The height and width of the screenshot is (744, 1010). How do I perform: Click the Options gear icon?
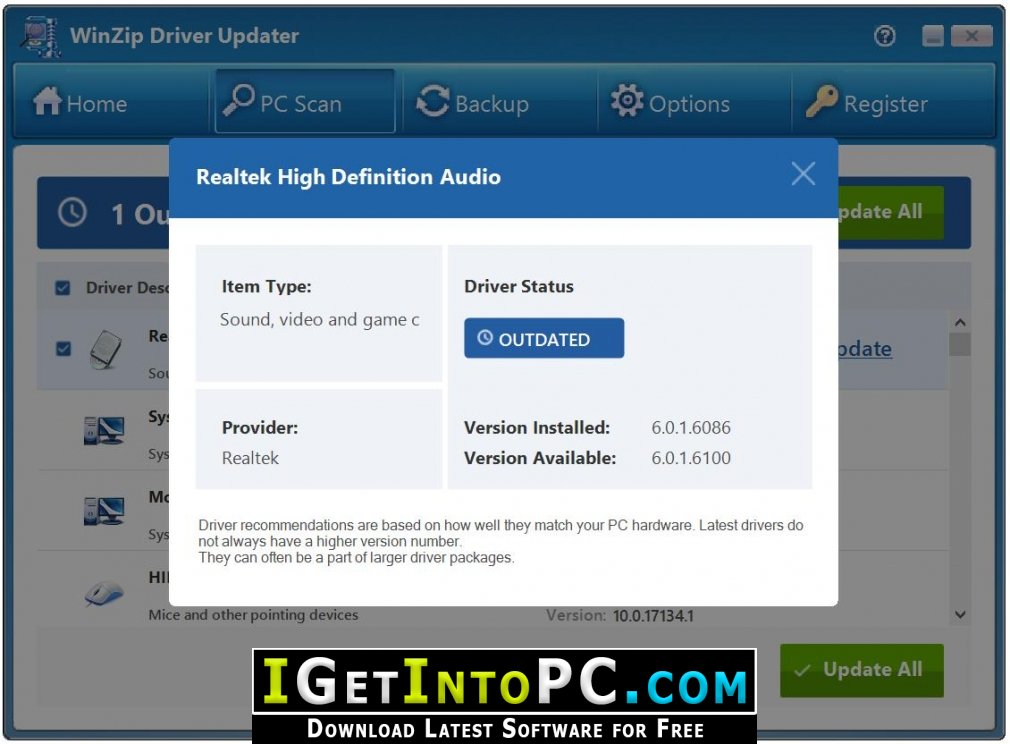click(627, 100)
